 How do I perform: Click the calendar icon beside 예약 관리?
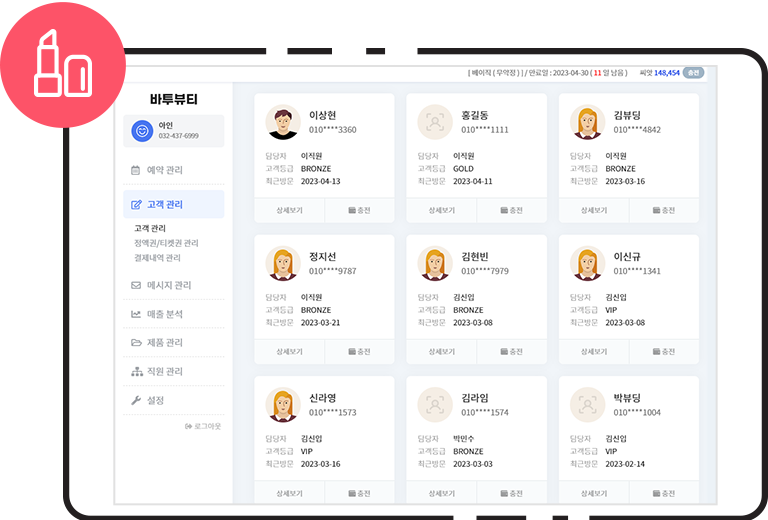point(136,170)
